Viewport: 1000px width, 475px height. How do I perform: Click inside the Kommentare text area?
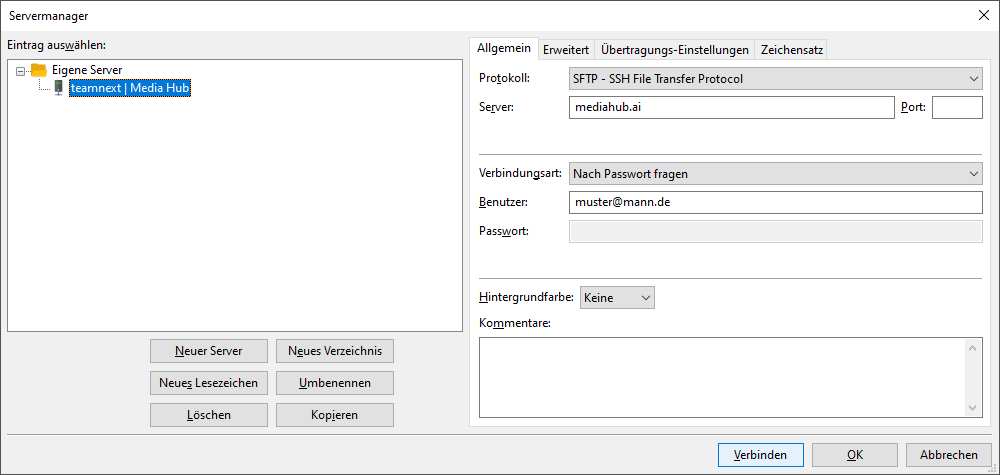coord(722,376)
